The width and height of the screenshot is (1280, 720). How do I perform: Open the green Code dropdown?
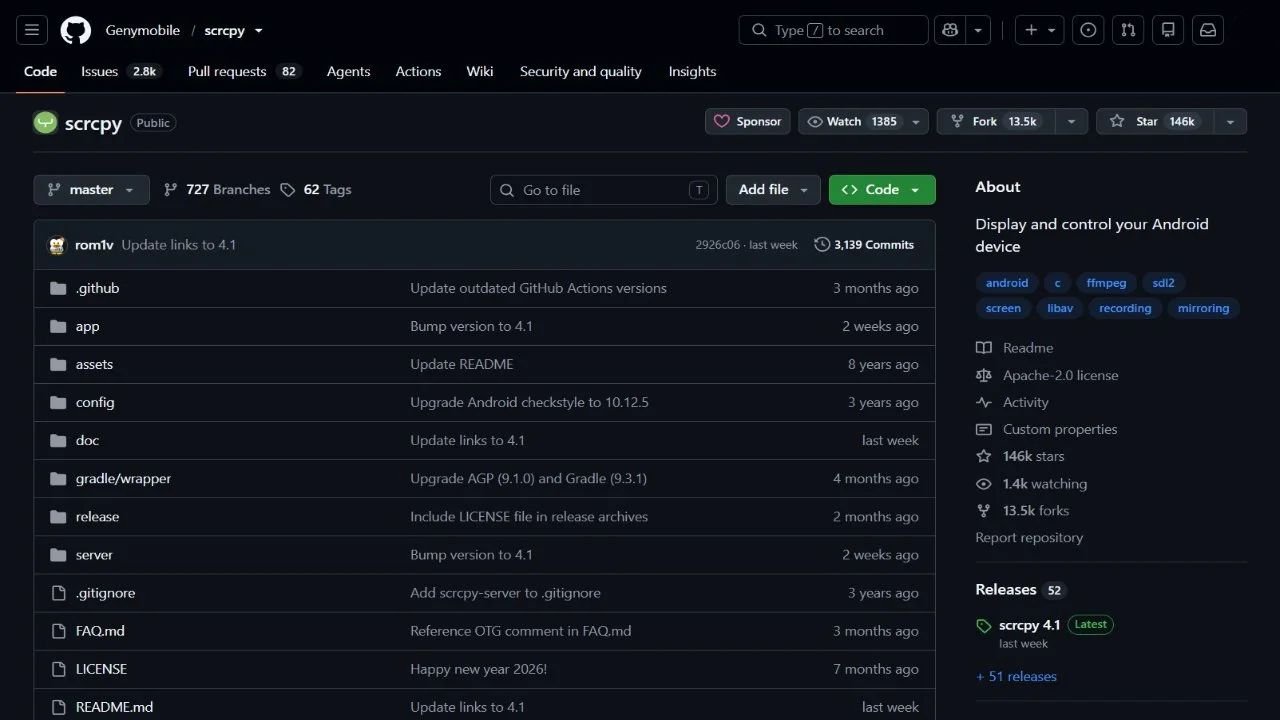point(882,190)
